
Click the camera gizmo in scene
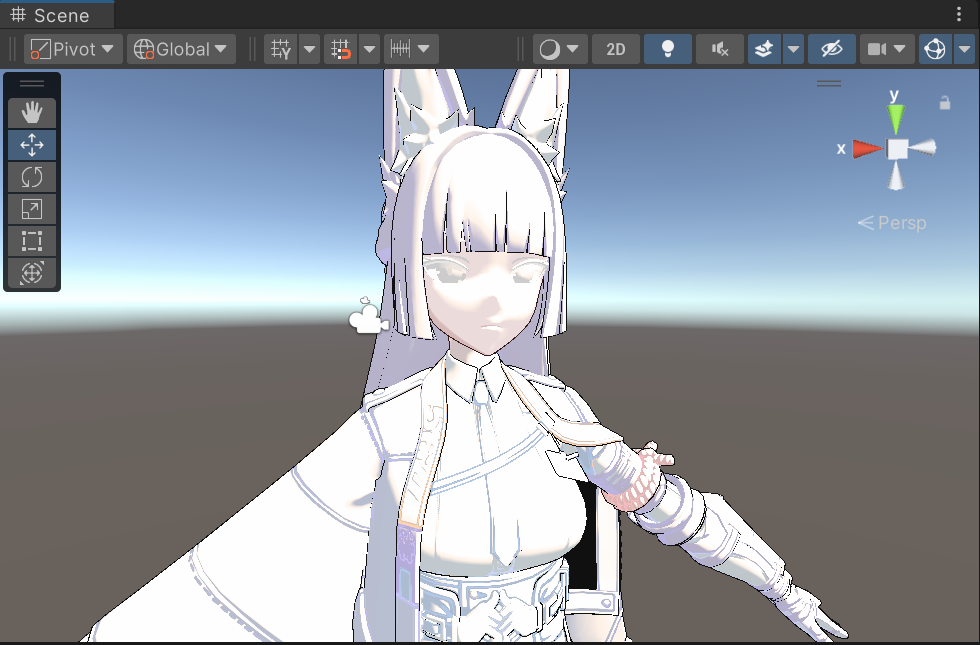point(368,319)
